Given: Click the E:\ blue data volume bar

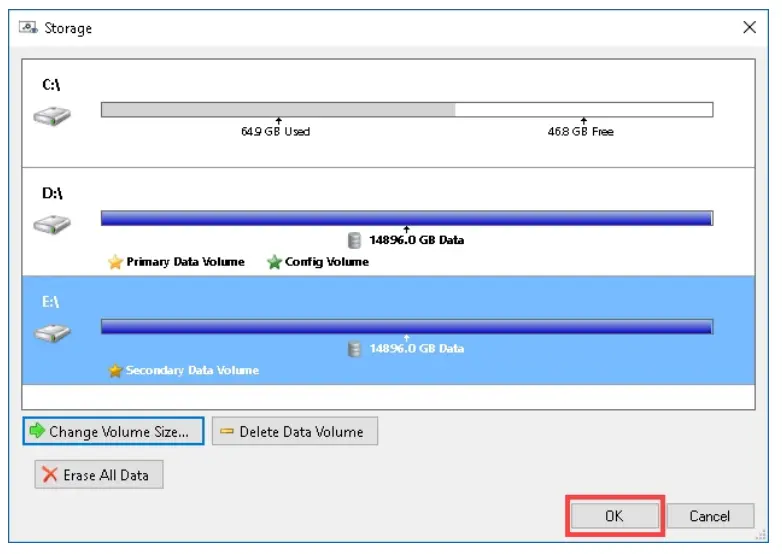Looking at the screenshot, I should point(407,327).
